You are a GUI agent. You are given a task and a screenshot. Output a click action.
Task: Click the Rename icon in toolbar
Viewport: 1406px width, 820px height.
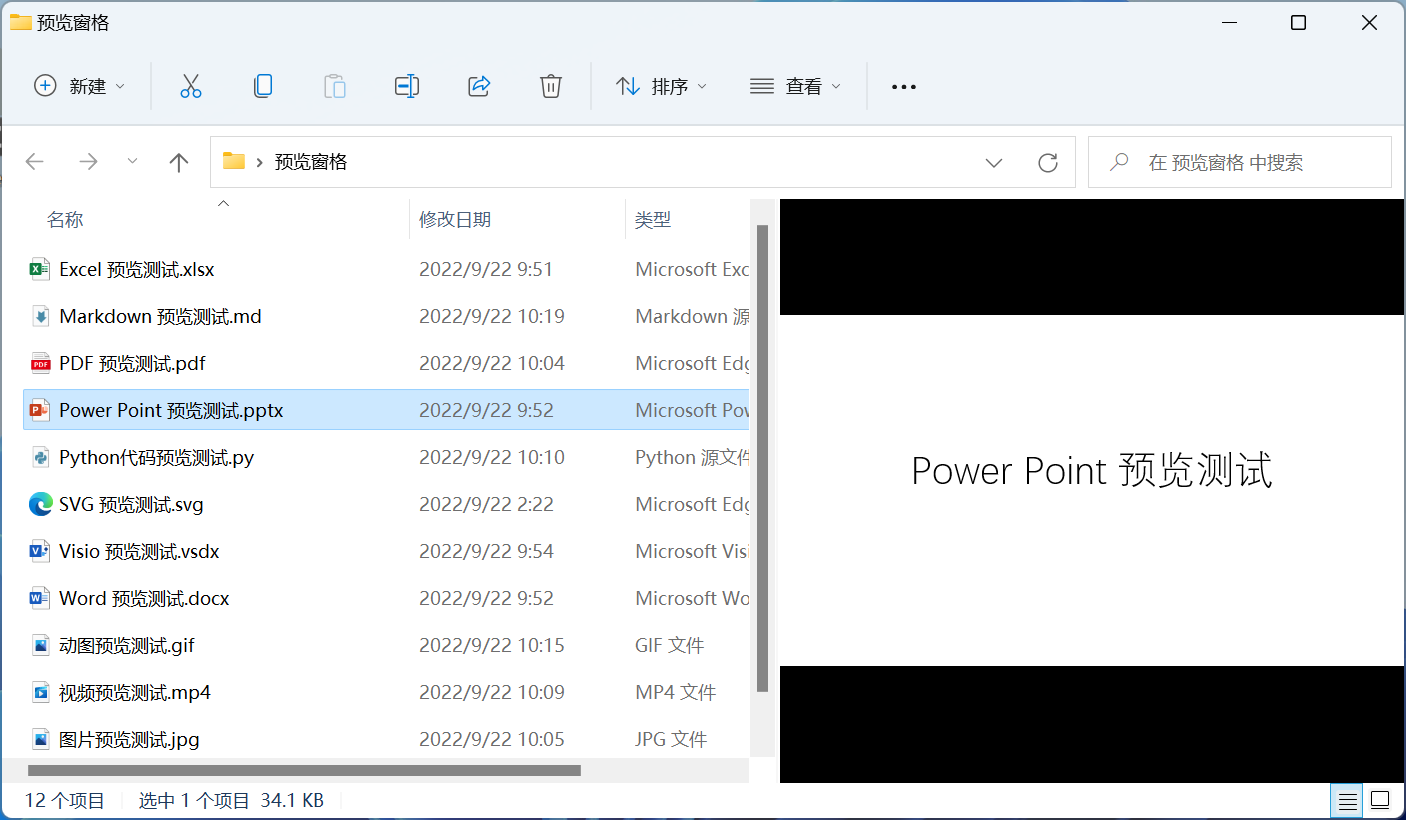point(407,86)
